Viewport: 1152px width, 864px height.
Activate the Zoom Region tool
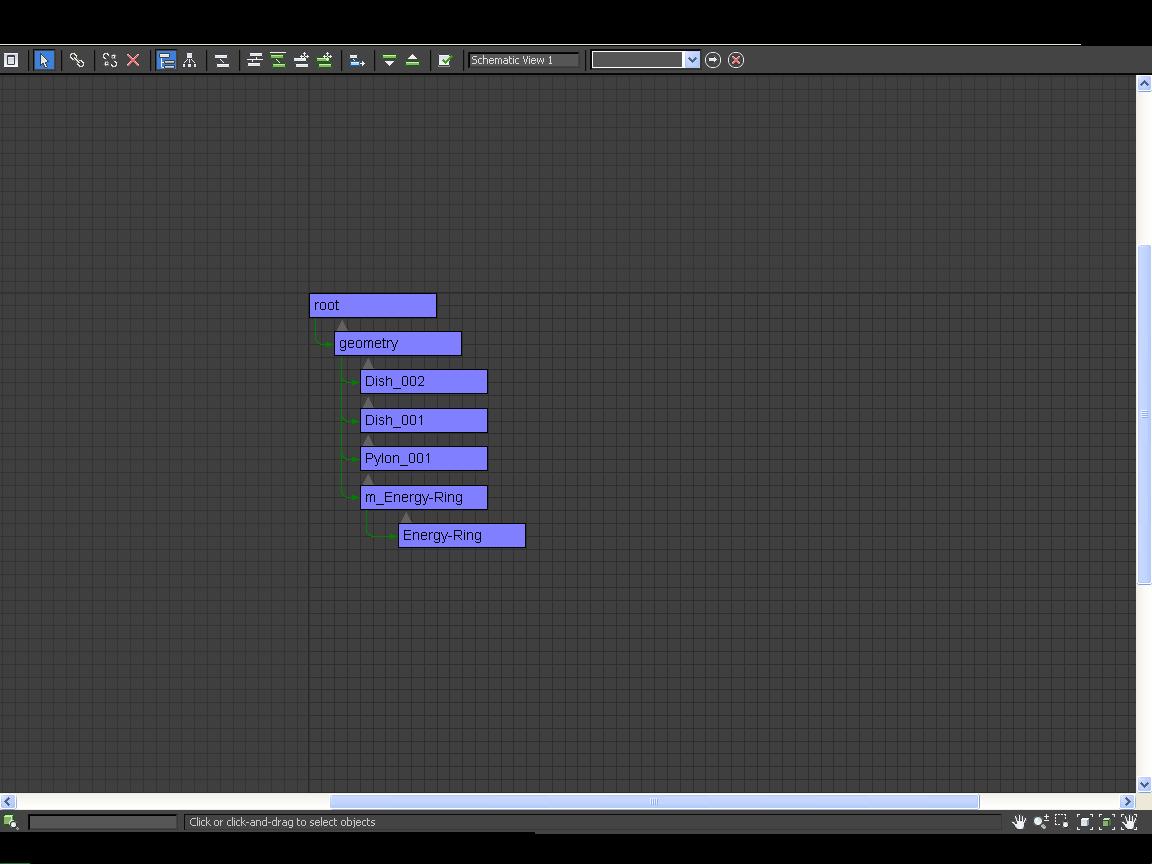tap(1062, 821)
